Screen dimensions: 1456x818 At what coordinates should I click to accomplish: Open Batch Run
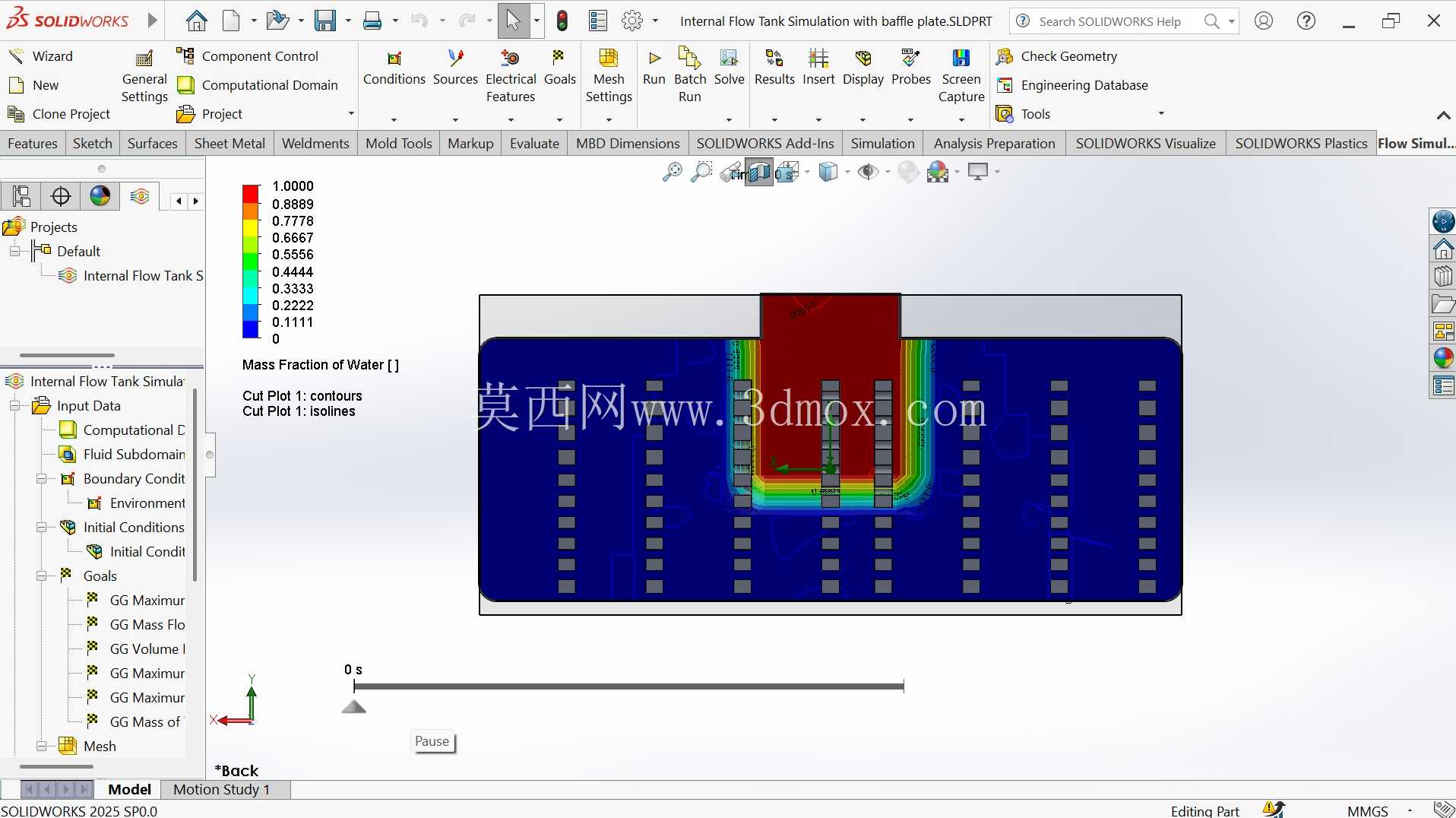[690, 77]
